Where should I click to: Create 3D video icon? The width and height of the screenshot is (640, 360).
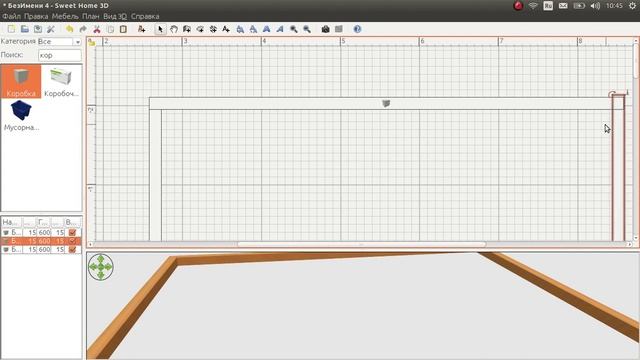tap(338, 29)
